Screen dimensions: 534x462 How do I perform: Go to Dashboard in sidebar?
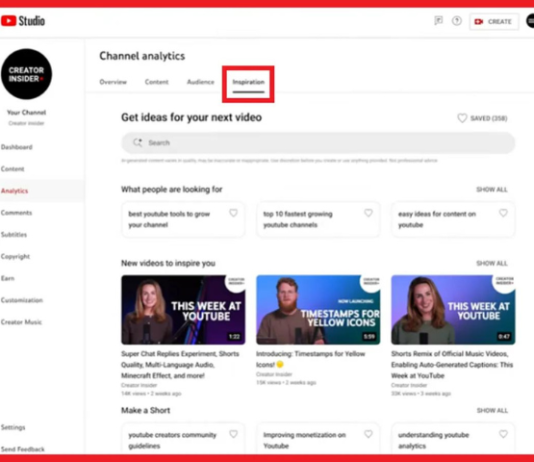(x=17, y=147)
